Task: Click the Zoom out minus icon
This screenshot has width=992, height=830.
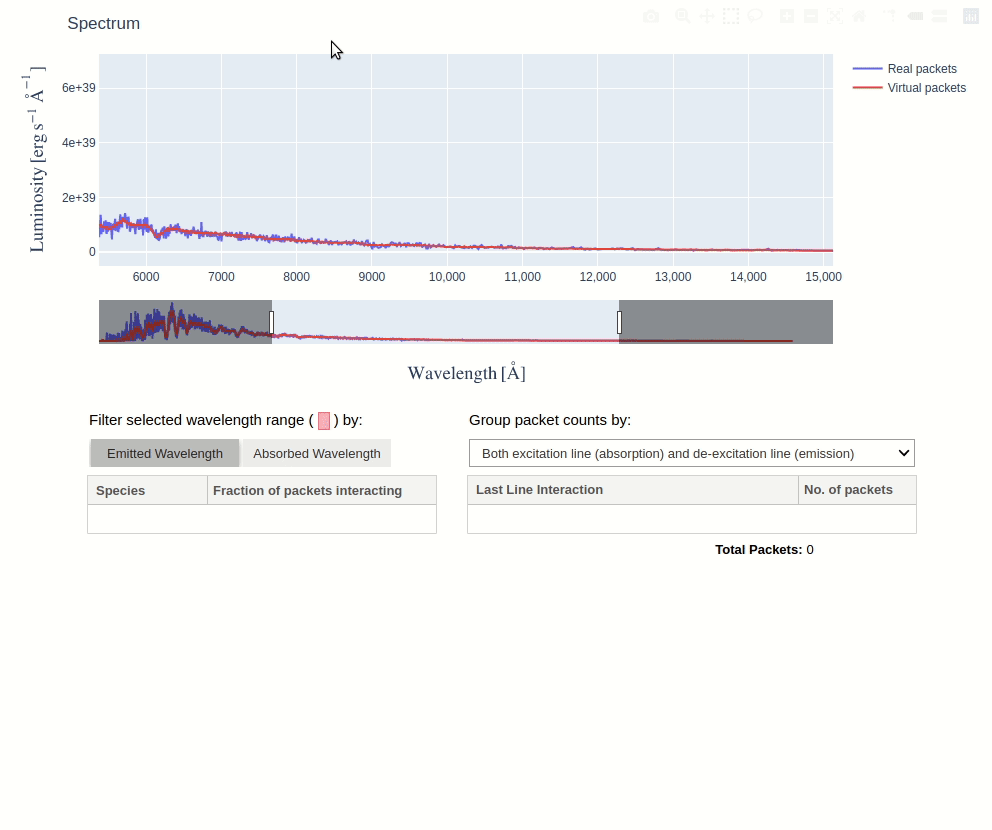Action: pyautogui.click(x=811, y=16)
